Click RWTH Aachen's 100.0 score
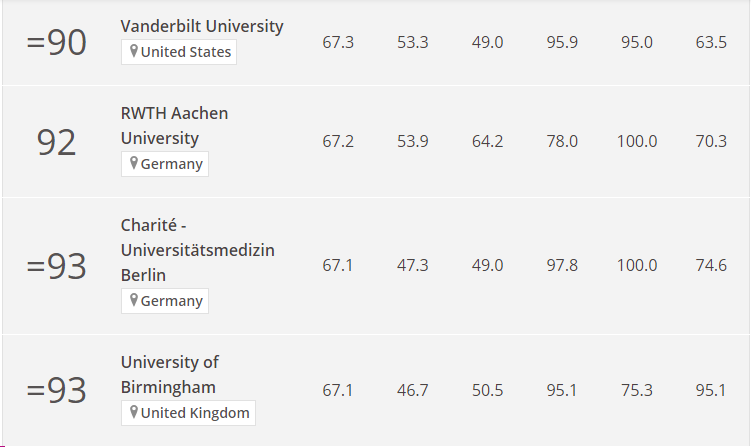751x447 pixels. pos(637,141)
